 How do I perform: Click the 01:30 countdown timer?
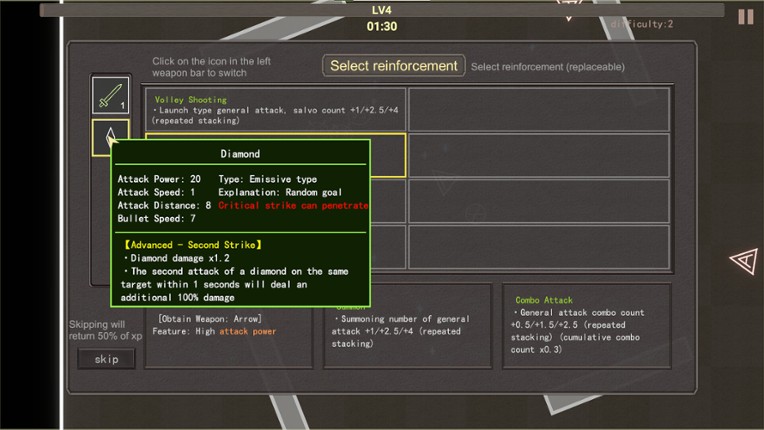tap(381, 26)
